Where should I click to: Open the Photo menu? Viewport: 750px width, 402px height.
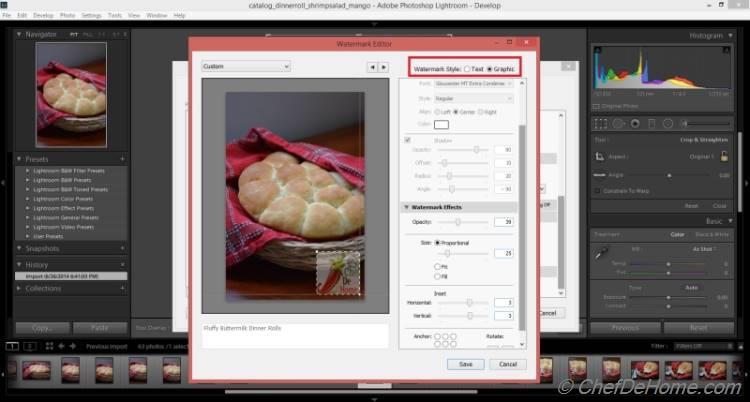click(67, 15)
